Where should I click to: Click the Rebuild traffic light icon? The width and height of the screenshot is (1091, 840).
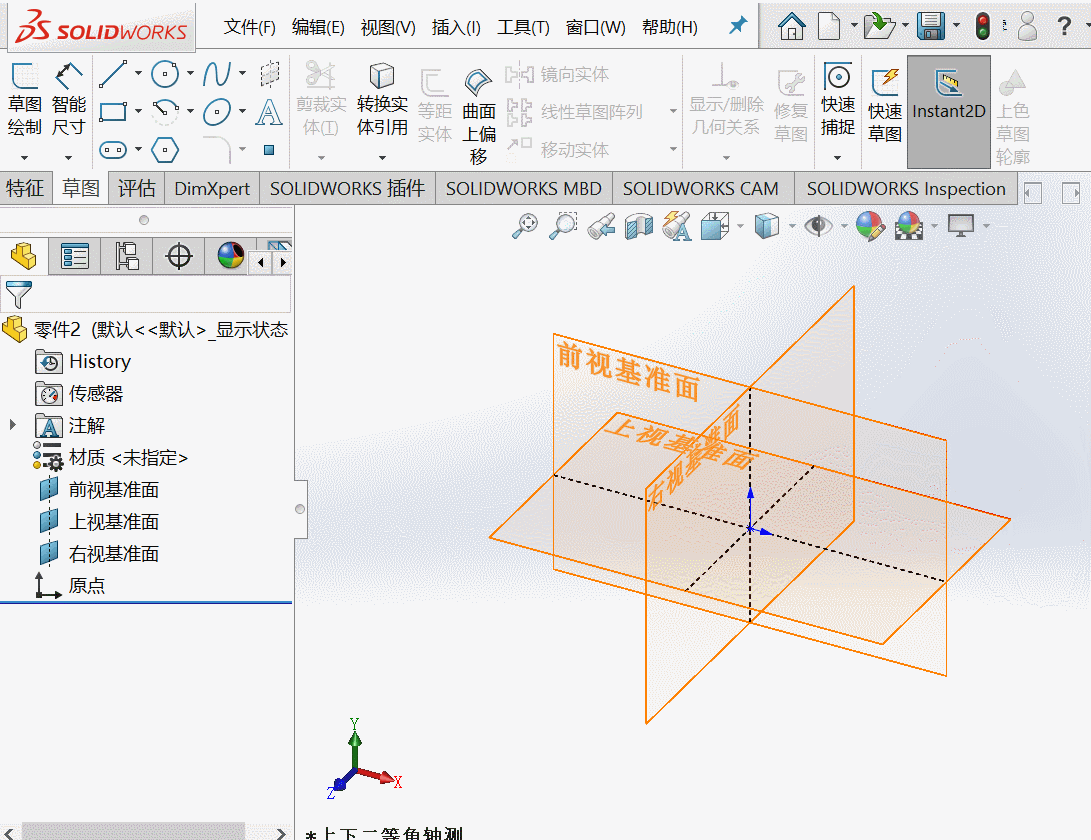(982, 26)
